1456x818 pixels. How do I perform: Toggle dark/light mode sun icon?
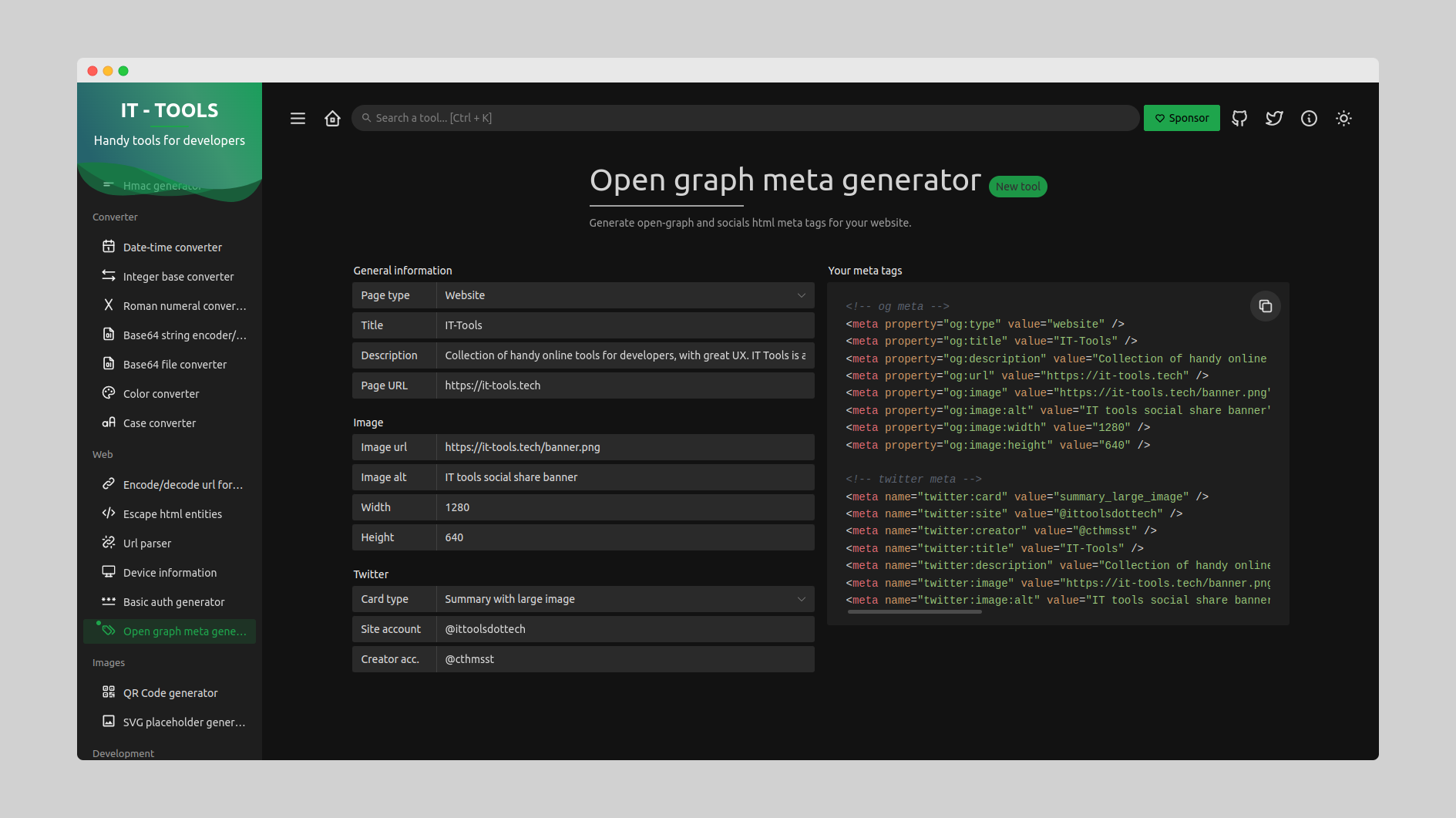click(x=1343, y=118)
